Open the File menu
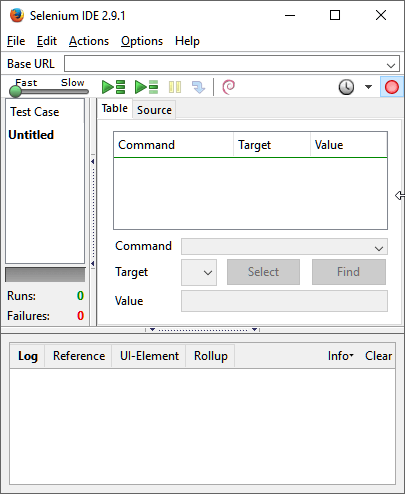The height and width of the screenshot is (494, 405). pos(16,41)
